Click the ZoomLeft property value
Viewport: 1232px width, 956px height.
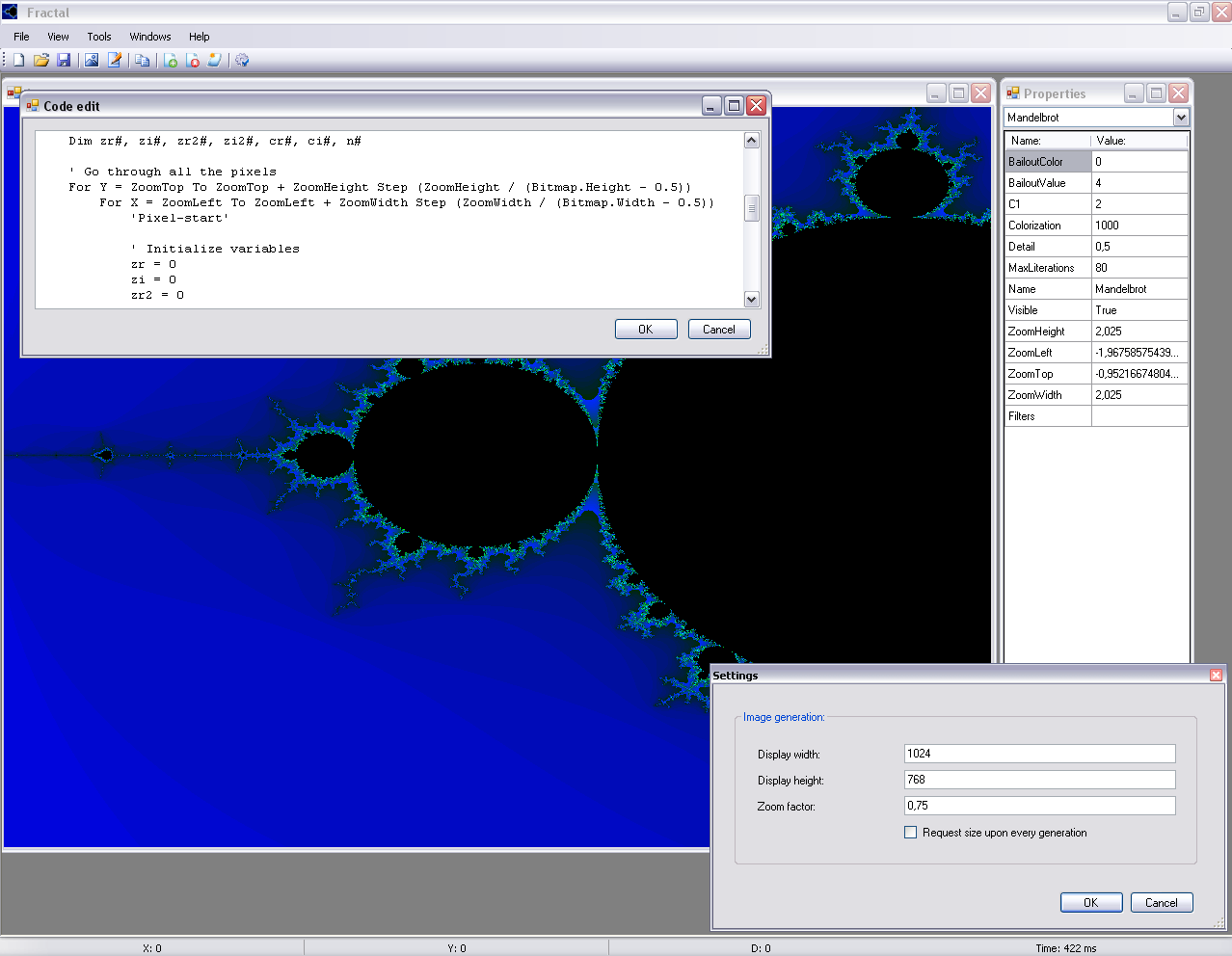1139,353
